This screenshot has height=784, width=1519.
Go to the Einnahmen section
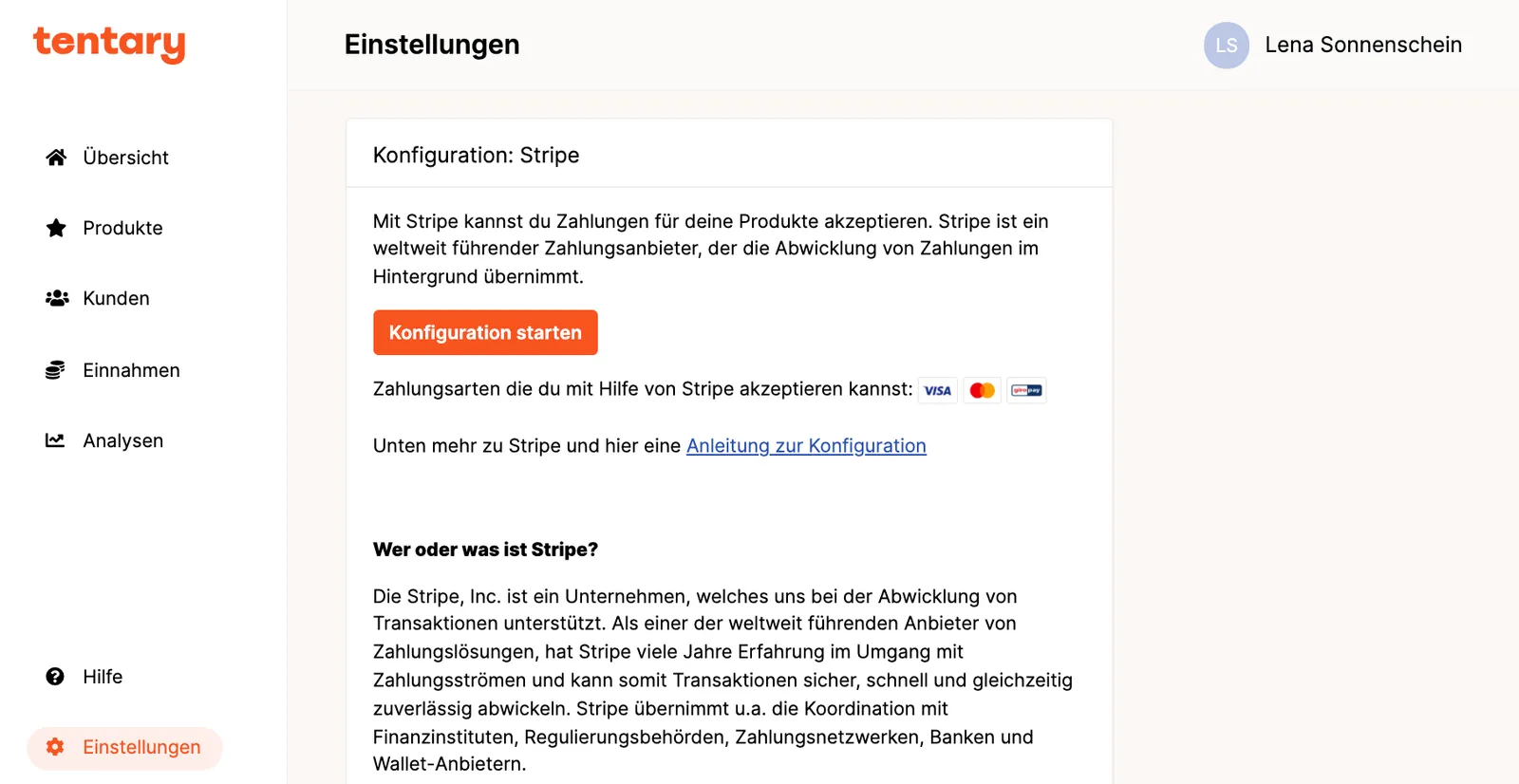(131, 370)
